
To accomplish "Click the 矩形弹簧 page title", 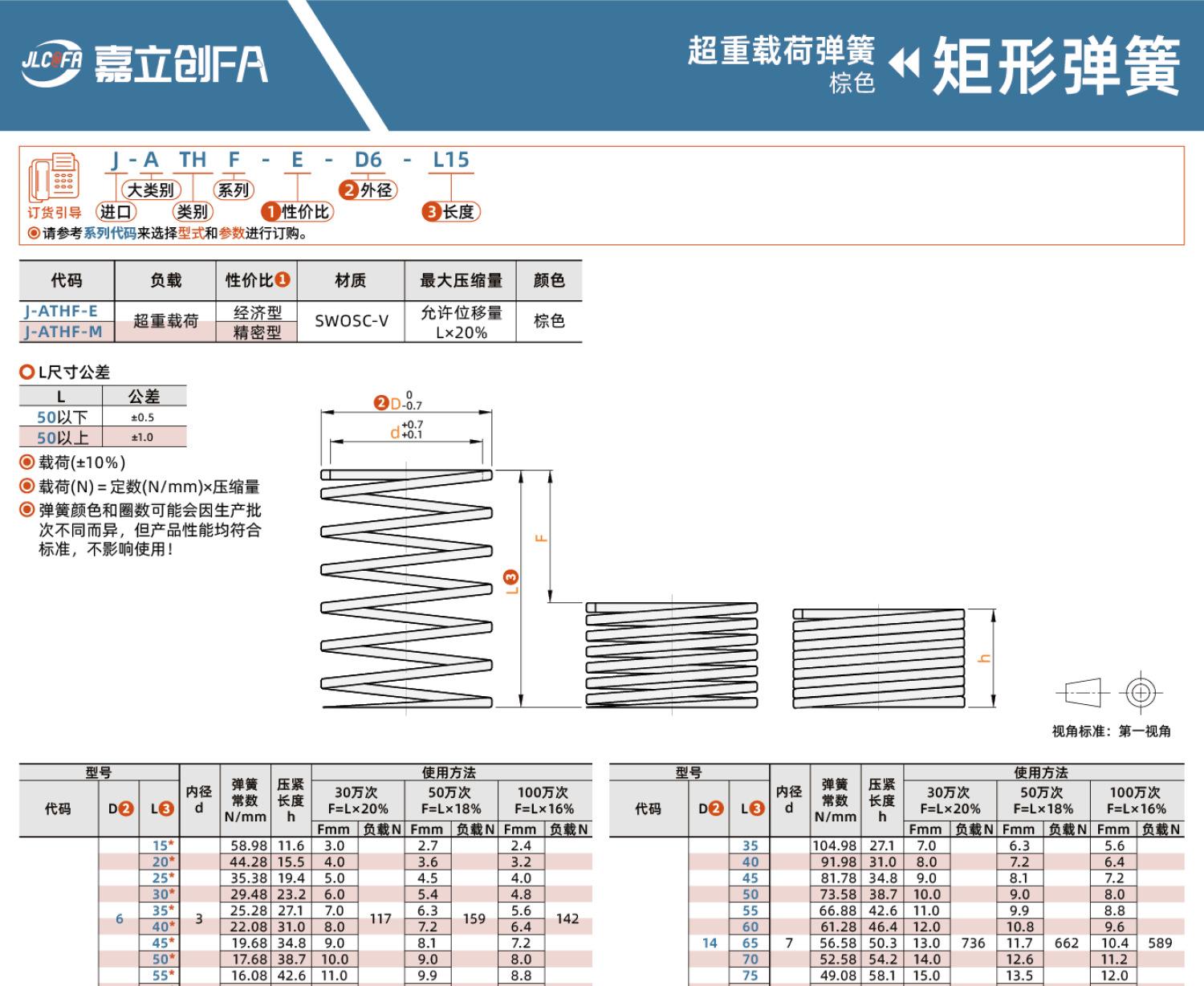I will coord(1056,65).
